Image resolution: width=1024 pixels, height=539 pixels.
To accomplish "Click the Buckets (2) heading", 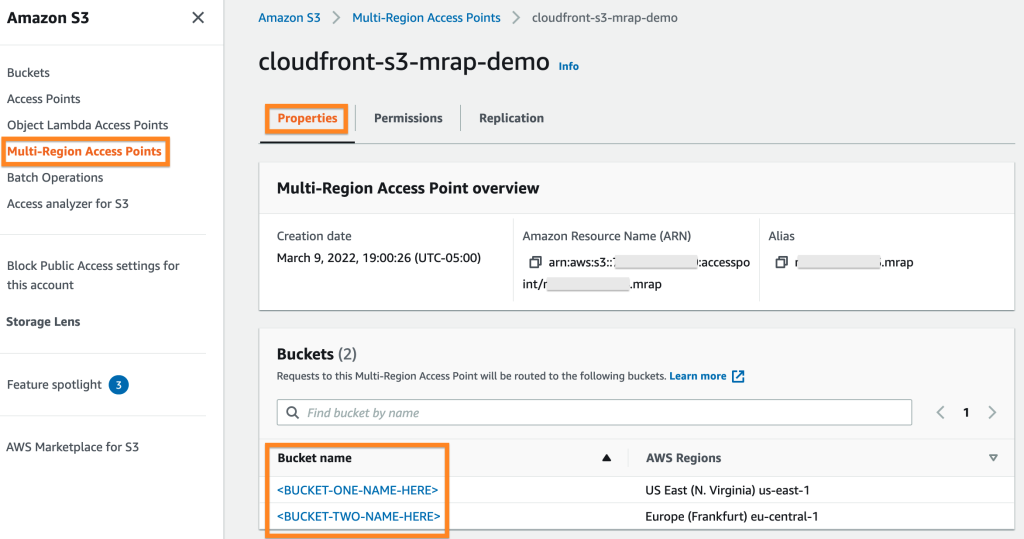I will (x=317, y=354).
